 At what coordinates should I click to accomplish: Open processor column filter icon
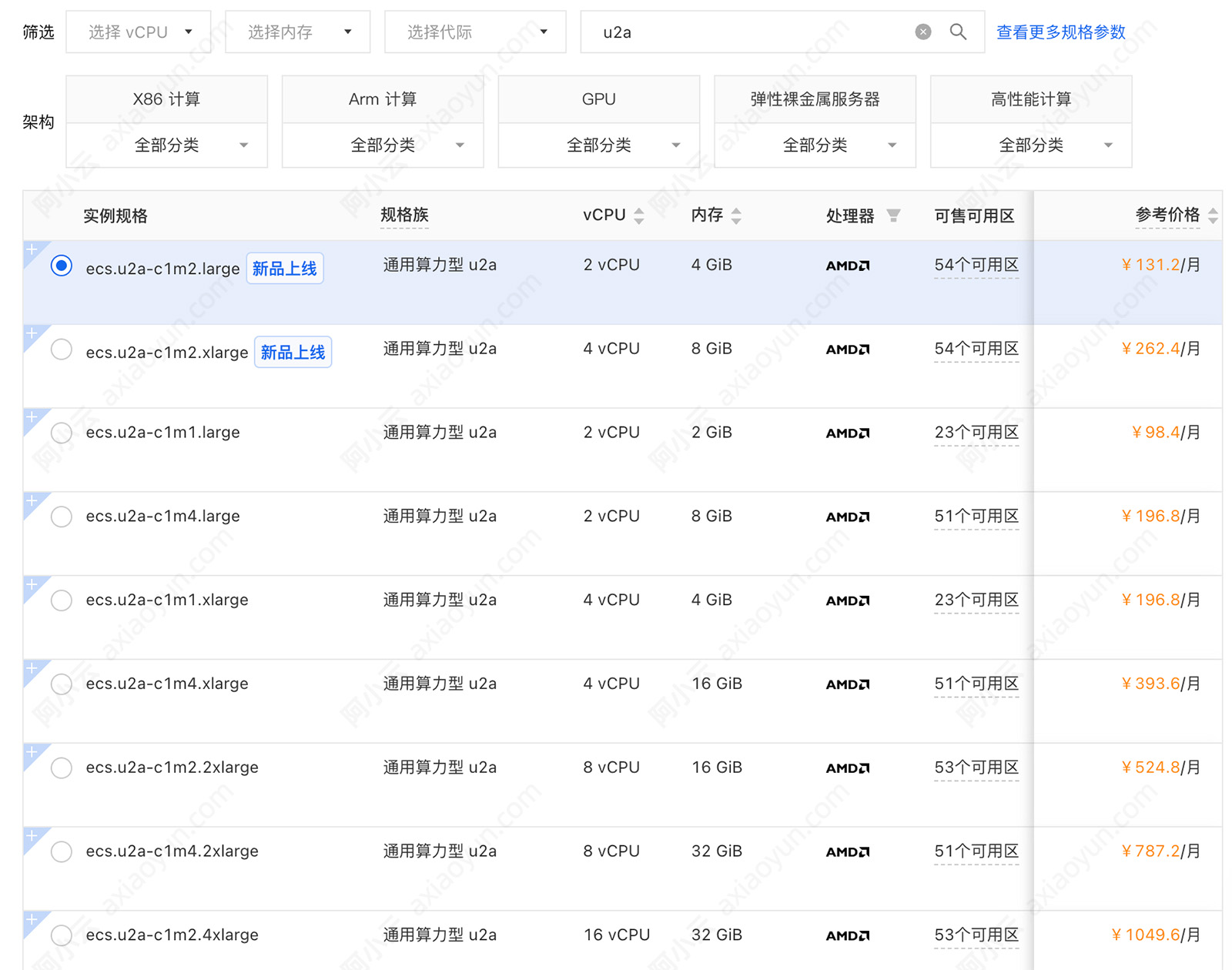click(x=893, y=216)
